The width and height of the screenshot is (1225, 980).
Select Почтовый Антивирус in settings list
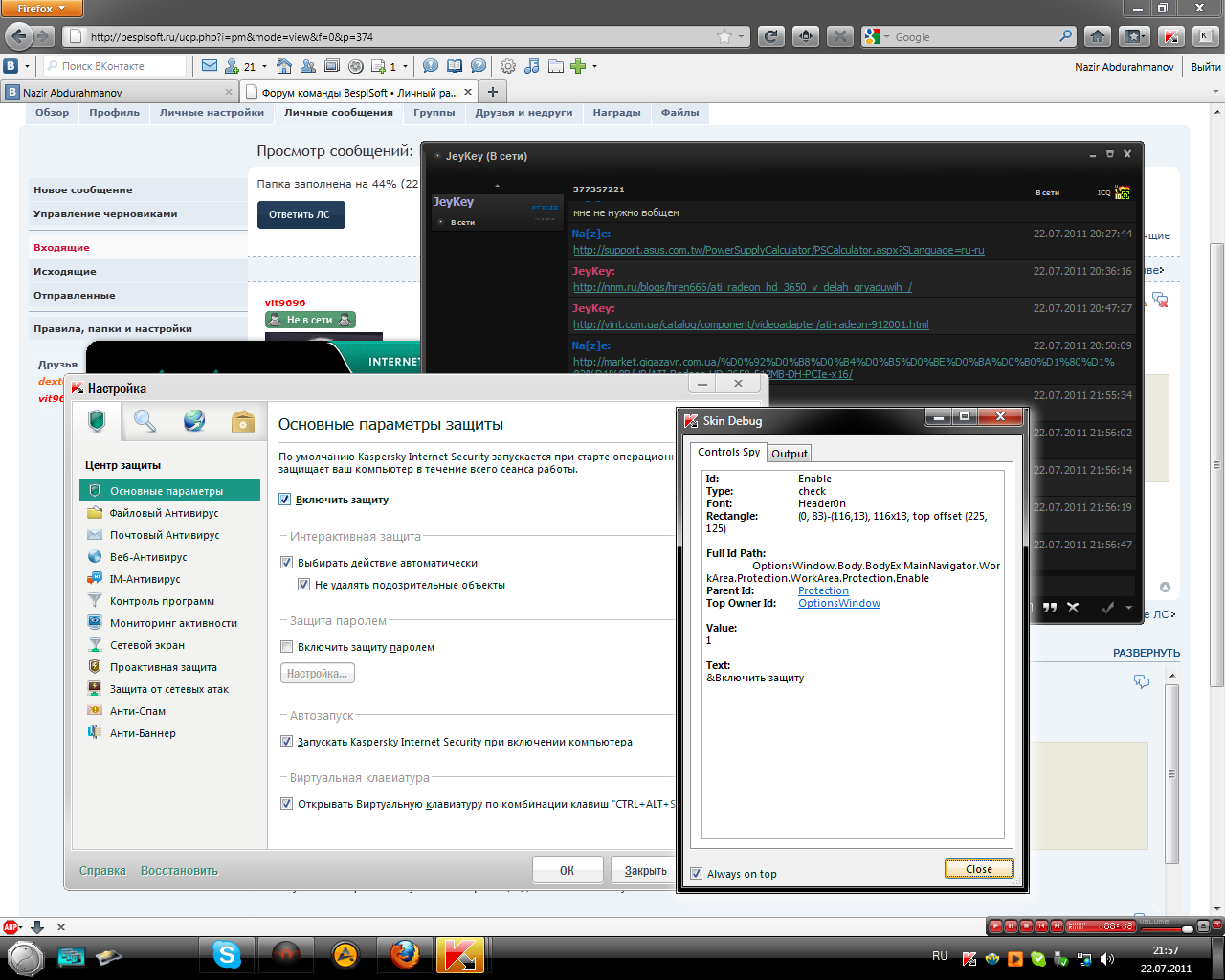click(x=165, y=535)
